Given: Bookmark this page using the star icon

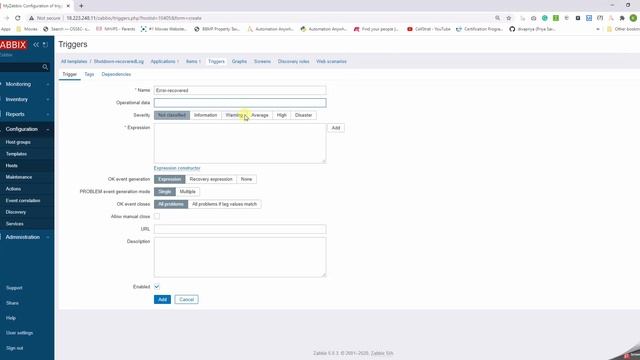Looking at the screenshot, I should point(509,18).
